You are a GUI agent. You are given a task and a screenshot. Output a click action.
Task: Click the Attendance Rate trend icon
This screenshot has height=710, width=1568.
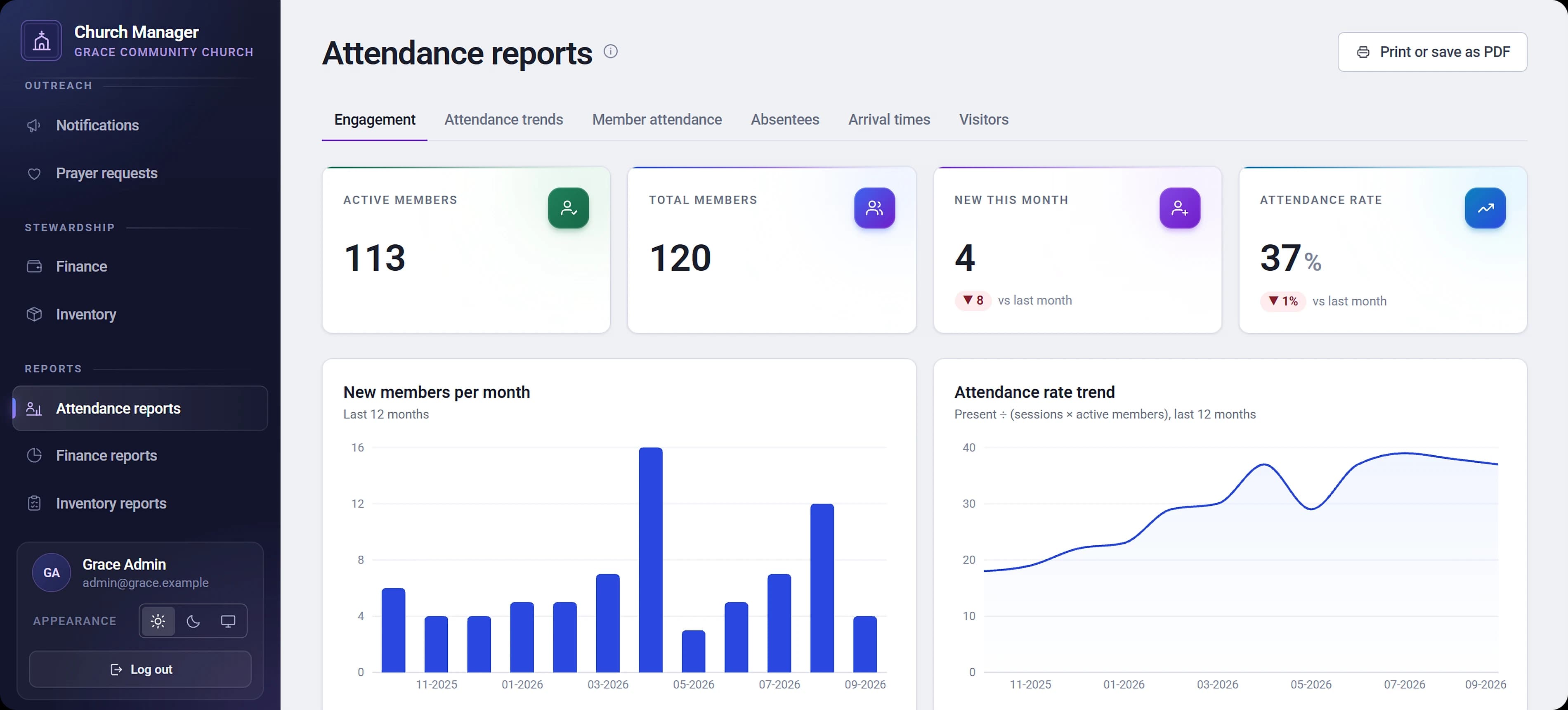point(1485,208)
